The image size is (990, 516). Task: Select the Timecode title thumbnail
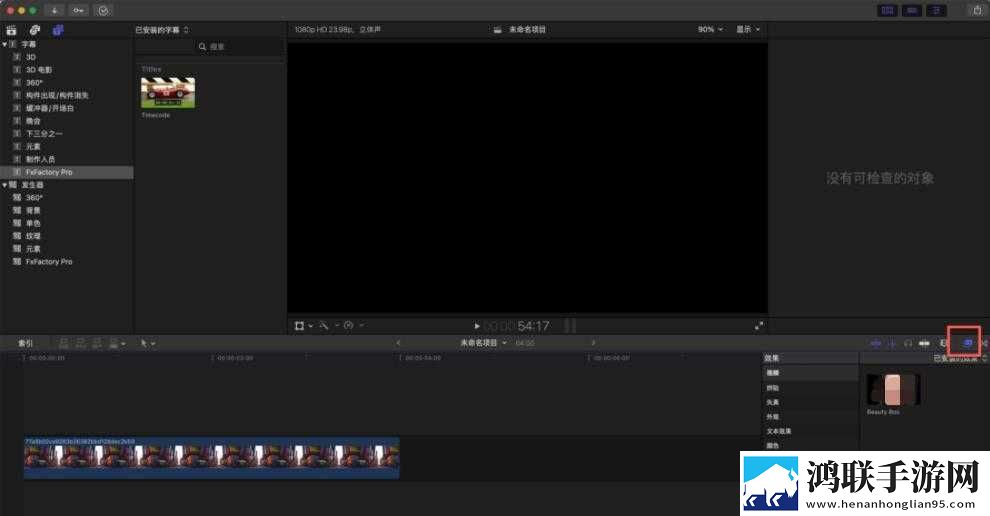(x=167, y=93)
